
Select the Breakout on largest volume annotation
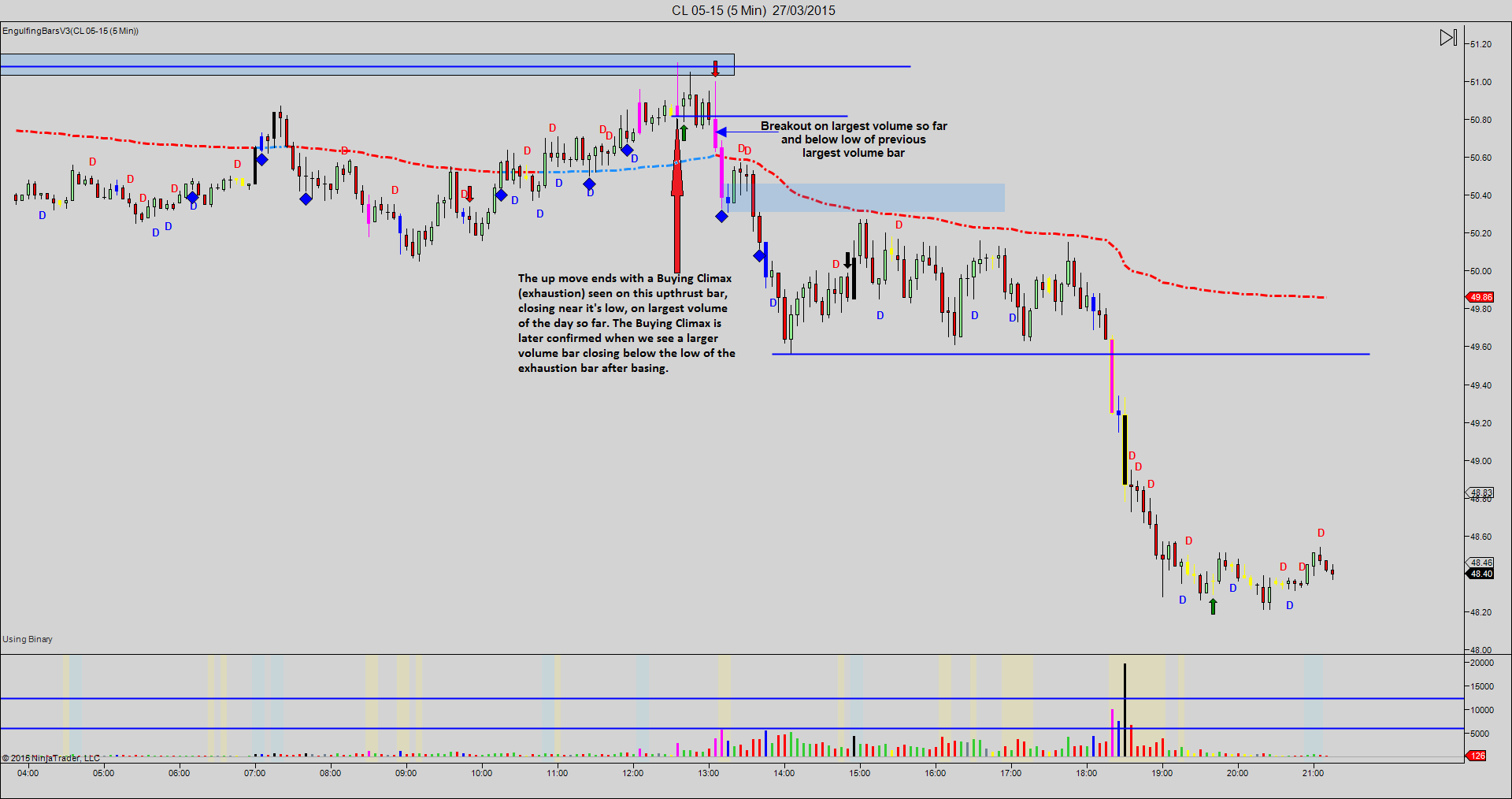[x=854, y=139]
